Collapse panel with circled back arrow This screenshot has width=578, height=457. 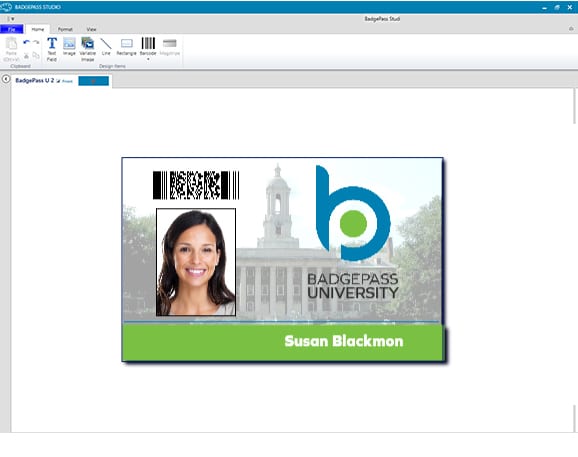coord(6,79)
